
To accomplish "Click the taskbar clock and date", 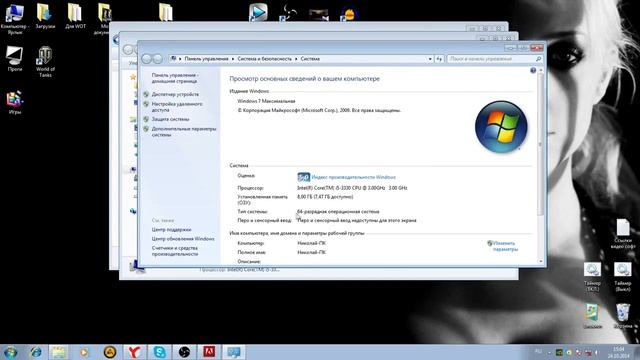I will (x=618, y=353).
